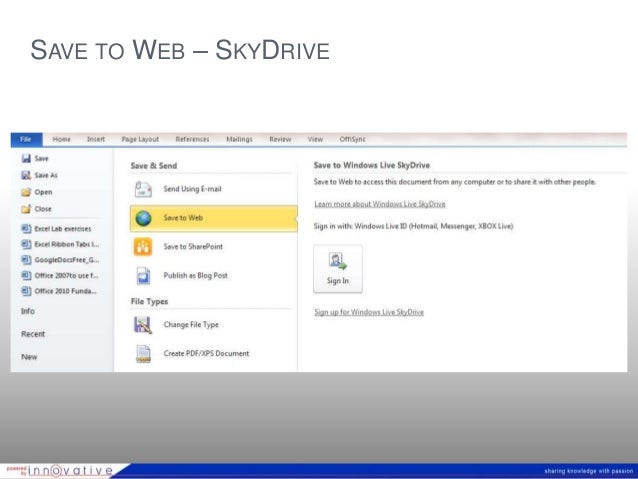Viewport: 638px width, 479px height.
Task: Switch to the View tab
Action: pyautogui.click(x=315, y=139)
